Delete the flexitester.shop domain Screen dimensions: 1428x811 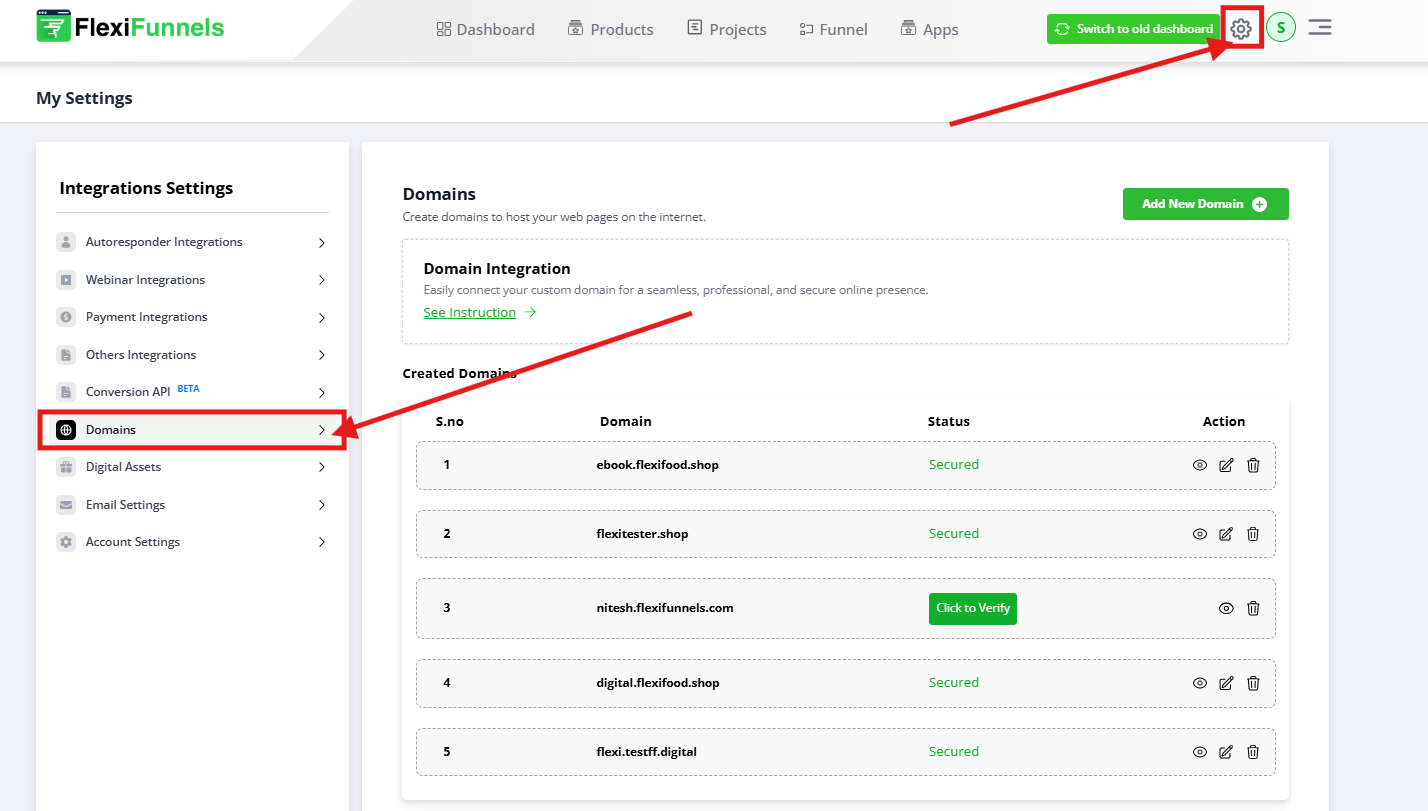[1253, 534]
